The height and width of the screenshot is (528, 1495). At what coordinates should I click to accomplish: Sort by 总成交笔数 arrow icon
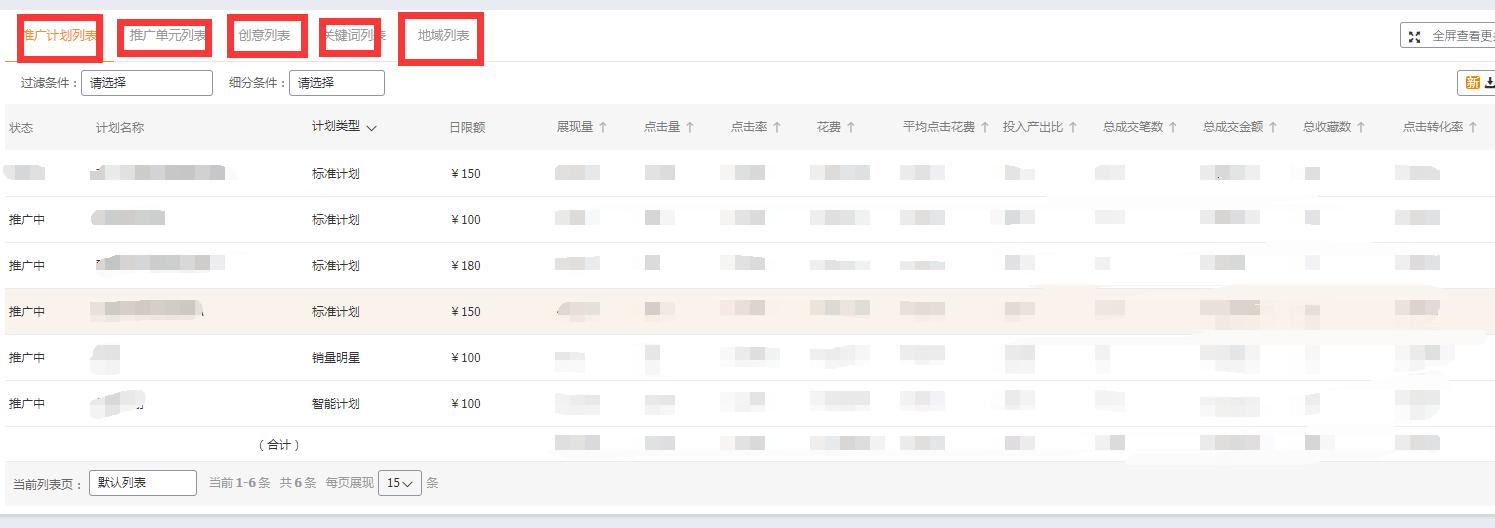pyautogui.click(x=1173, y=127)
